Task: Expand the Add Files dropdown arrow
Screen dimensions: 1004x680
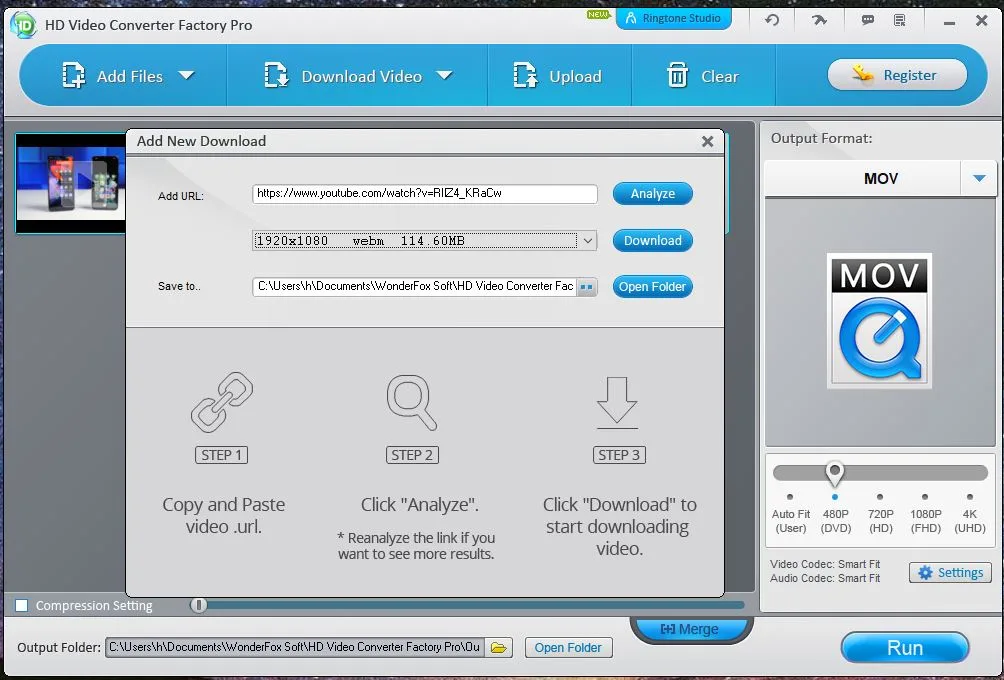Action: pyautogui.click(x=186, y=76)
